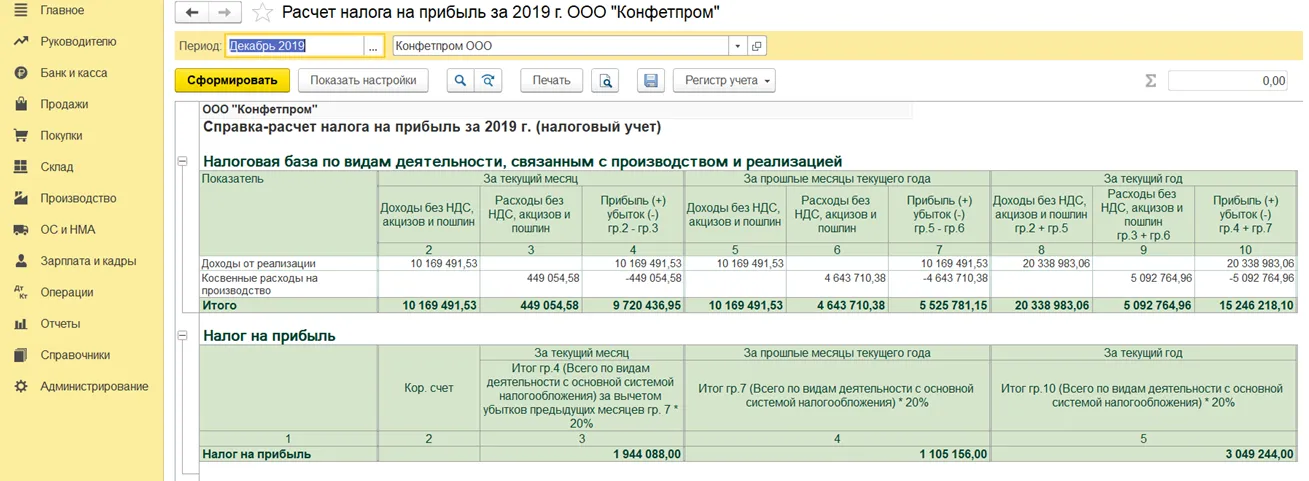1309x481 pixels.
Task: Select the Косвенные расходы на производство row label
Action: coord(288,284)
